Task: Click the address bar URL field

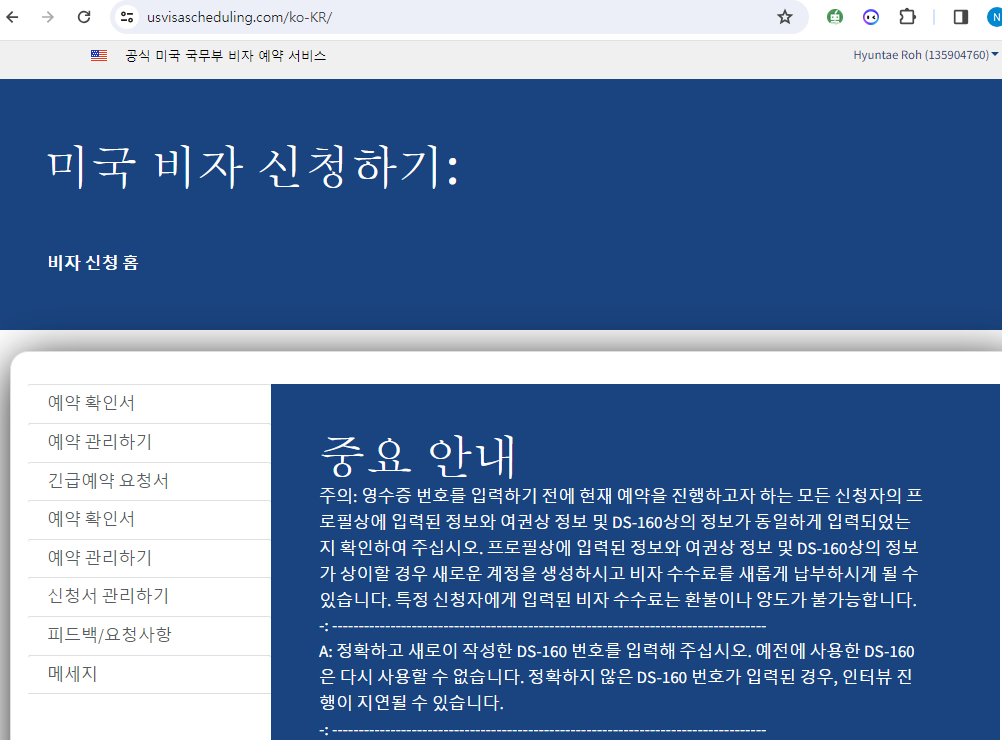Action: coord(450,17)
